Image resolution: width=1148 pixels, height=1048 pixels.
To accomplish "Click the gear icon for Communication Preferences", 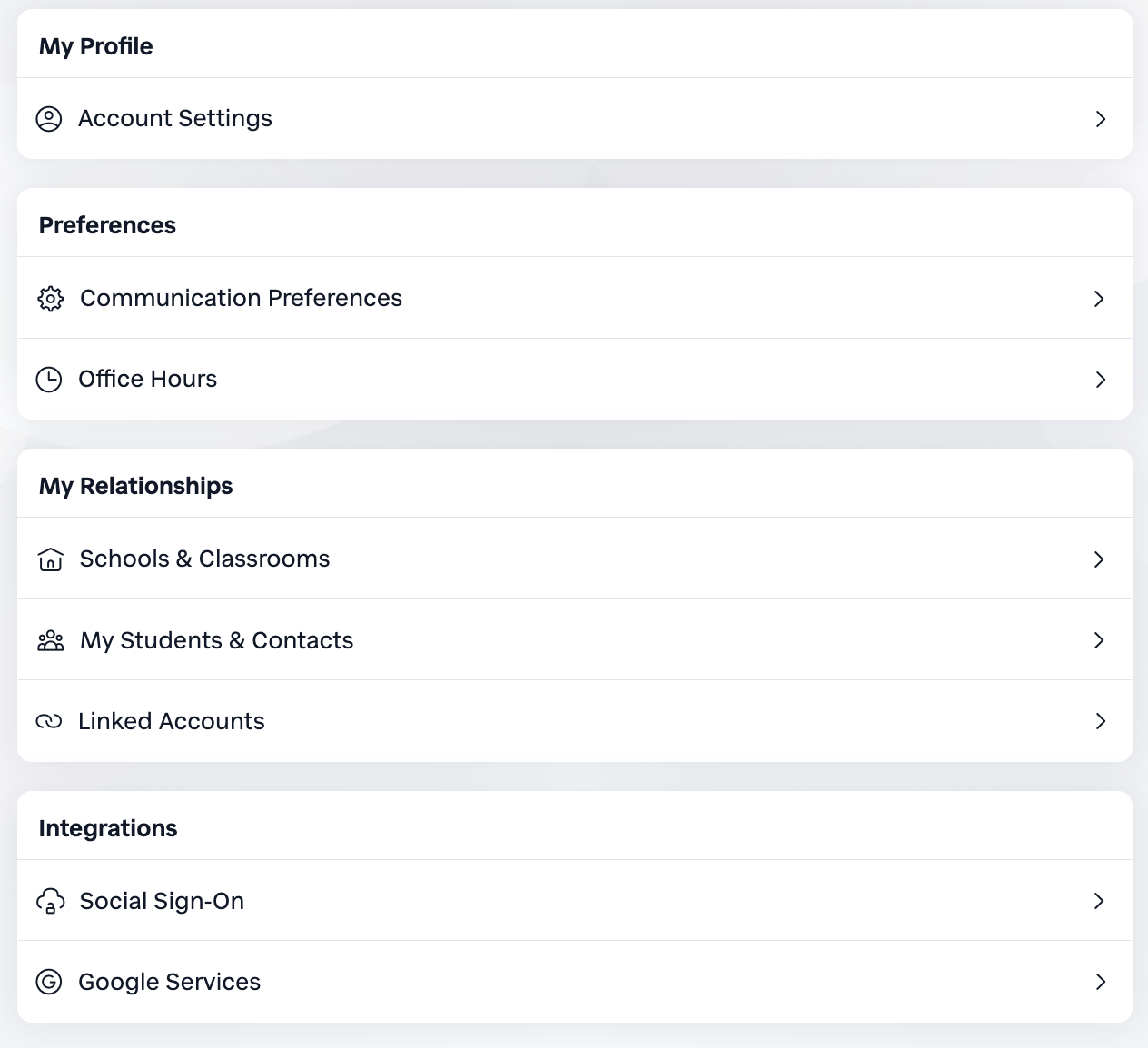I will point(51,299).
